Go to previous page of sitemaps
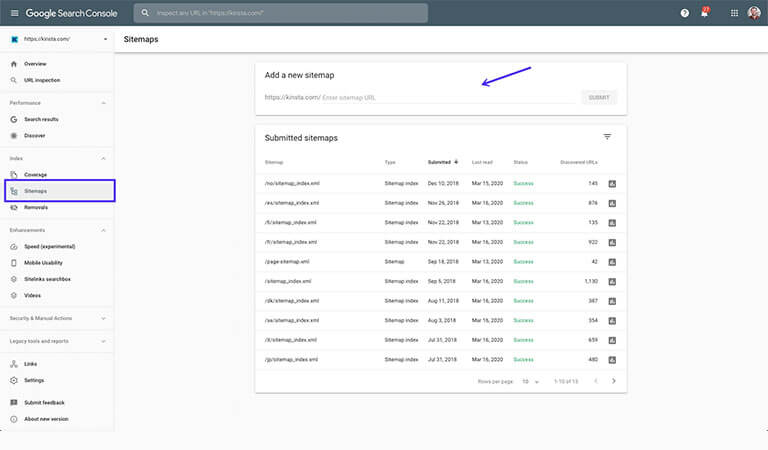 596,381
